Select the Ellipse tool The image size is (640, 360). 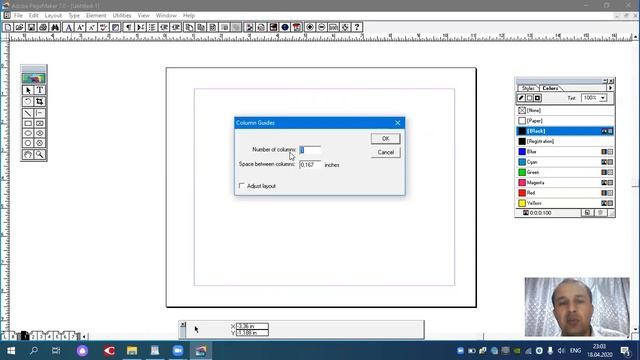[28, 133]
